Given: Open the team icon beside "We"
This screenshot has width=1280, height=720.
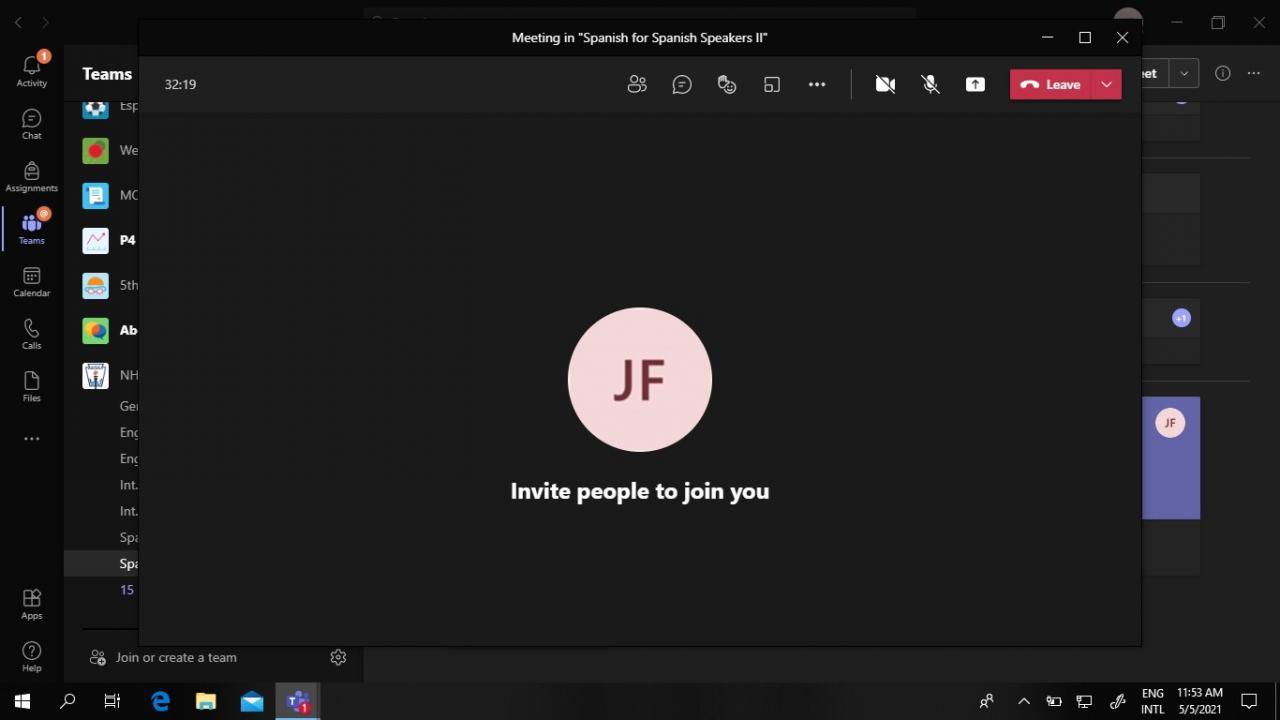Looking at the screenshot, I should click(96, 150).
